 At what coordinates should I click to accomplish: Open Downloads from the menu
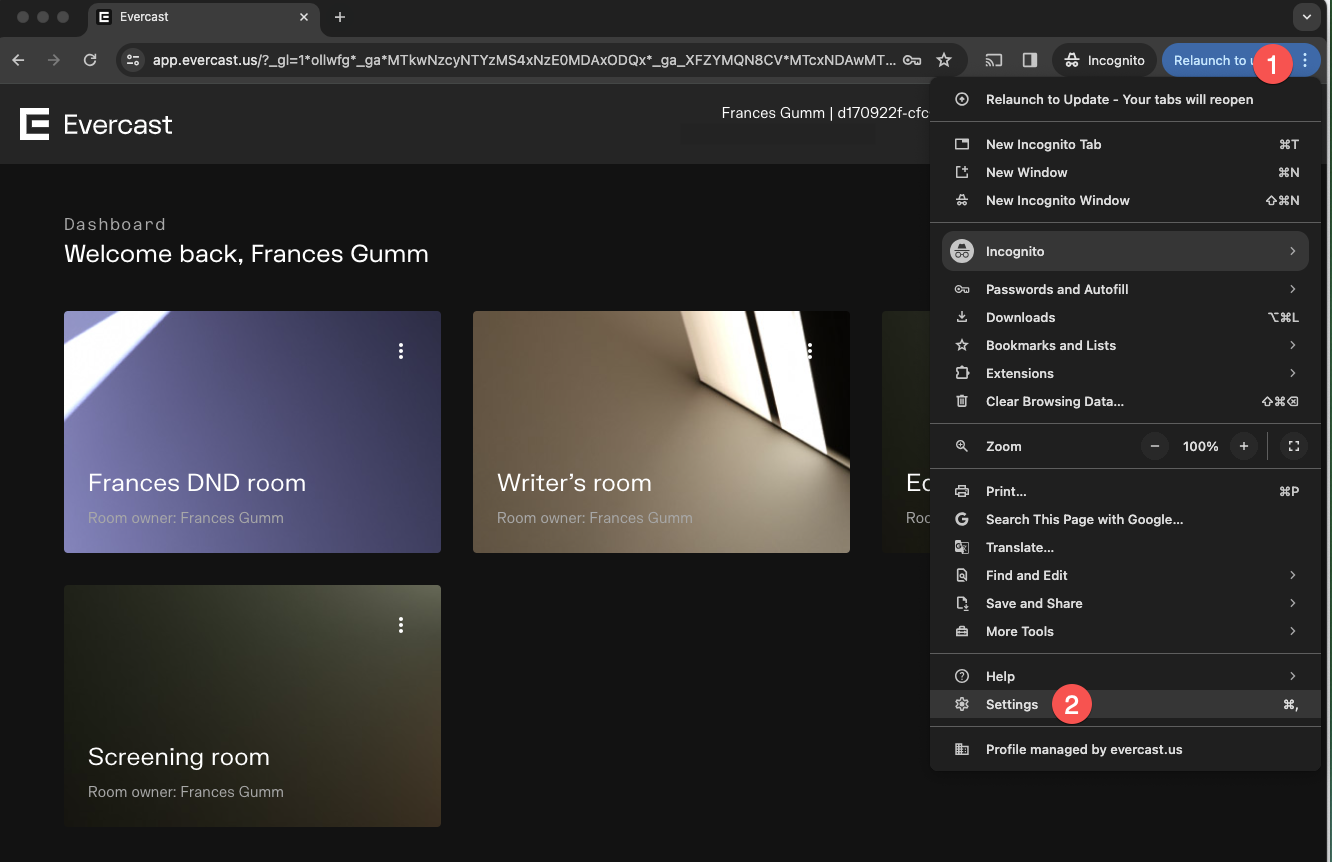(1125, 317)
